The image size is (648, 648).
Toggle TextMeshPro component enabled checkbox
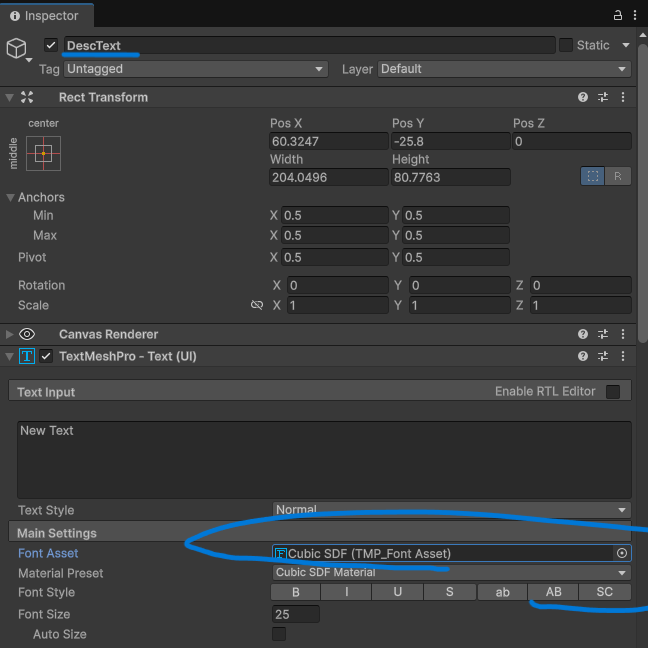[46, 356]
